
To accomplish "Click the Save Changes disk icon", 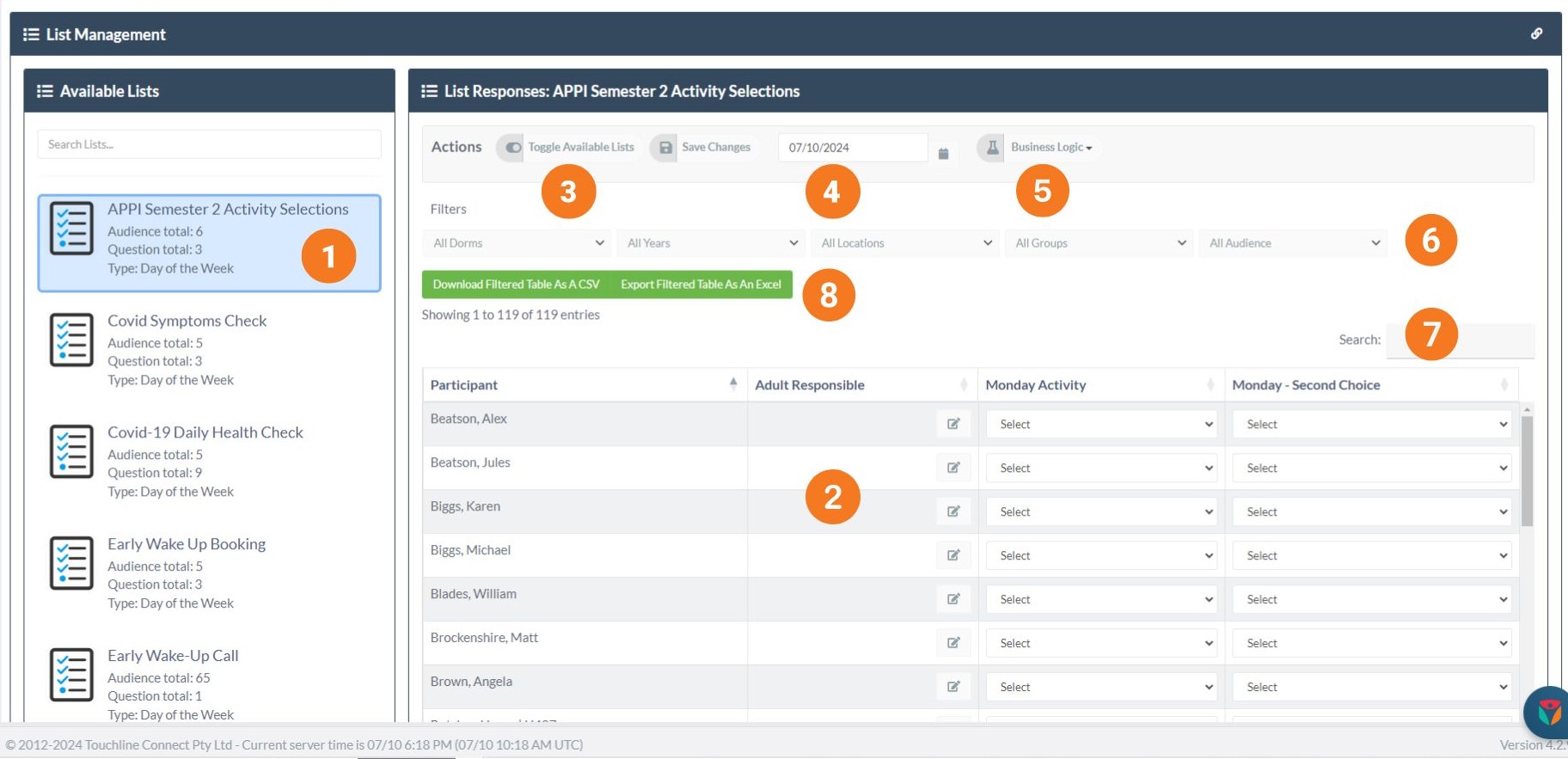I will point(665,147).
